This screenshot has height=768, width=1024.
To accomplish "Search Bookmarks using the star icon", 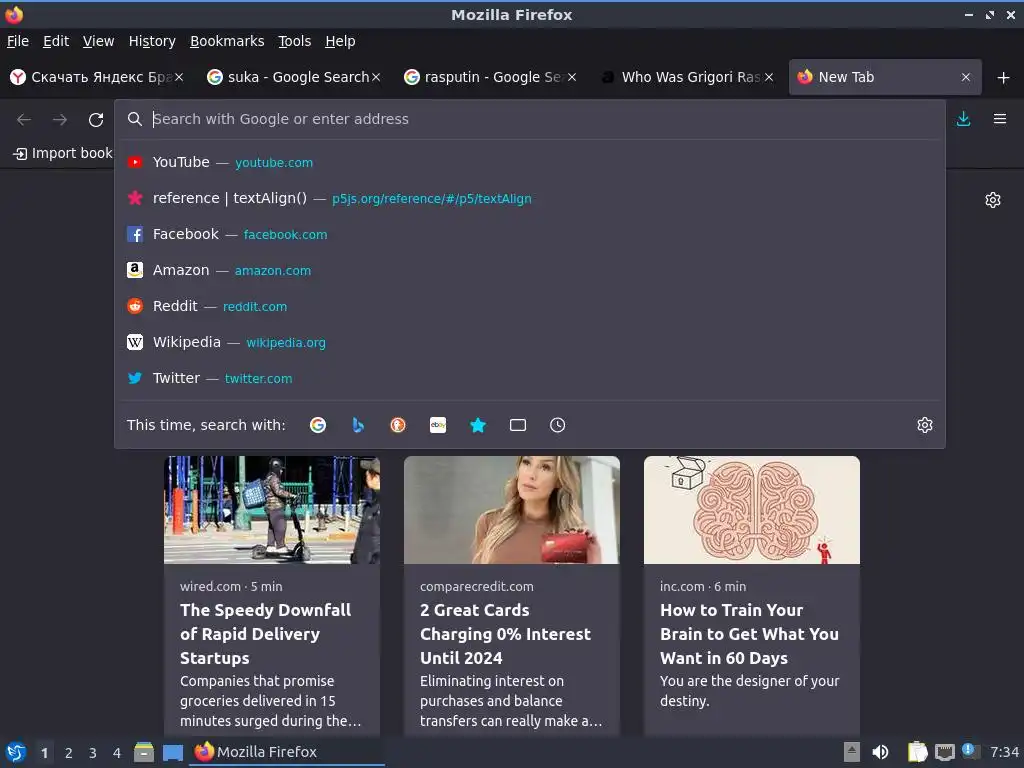I will (x=478, y=425).
